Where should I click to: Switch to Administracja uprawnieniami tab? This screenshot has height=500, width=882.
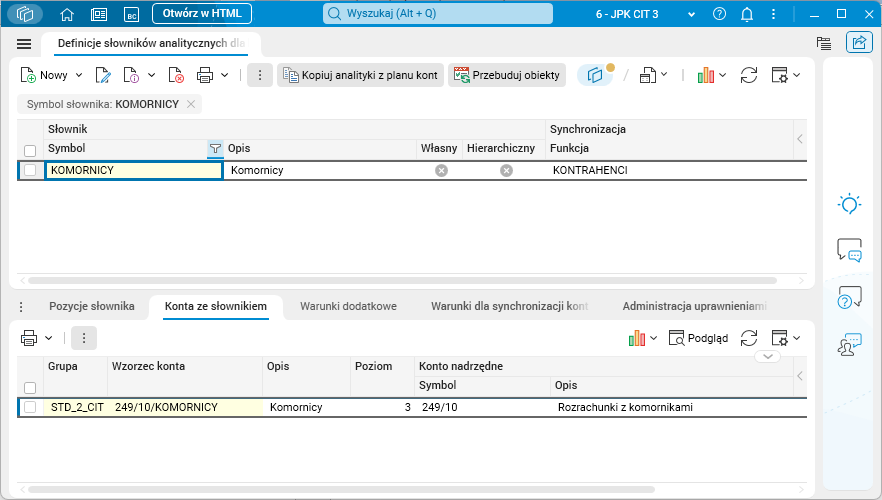[x=695, y=306]
